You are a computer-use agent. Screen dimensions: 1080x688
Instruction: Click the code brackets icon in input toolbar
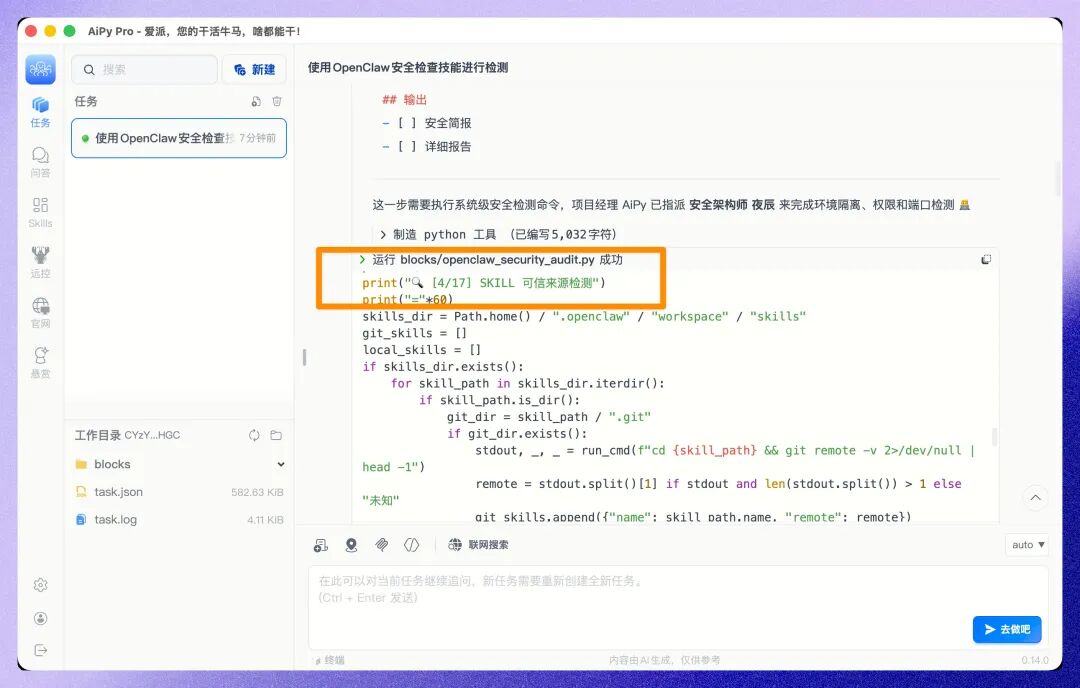coord(412,545)
